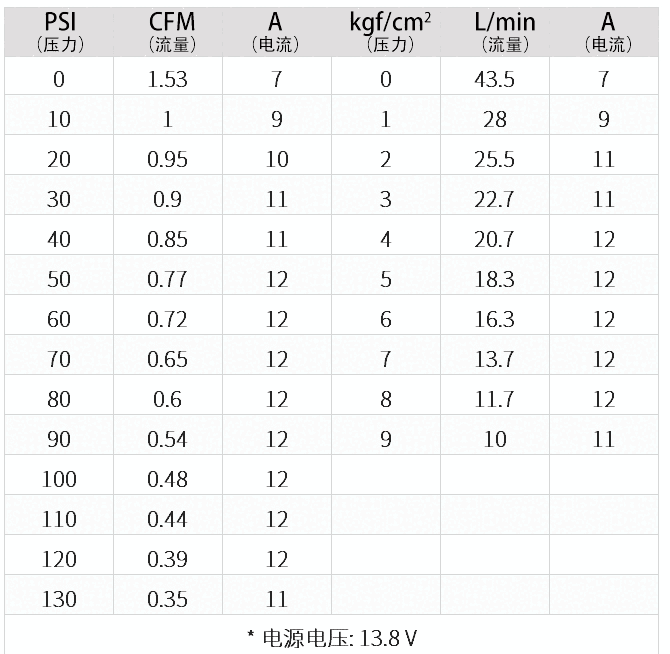This screenshot has height=654, width=670.
Task: Select the 0.65 CFM value
Action: (x=168, y=359)
